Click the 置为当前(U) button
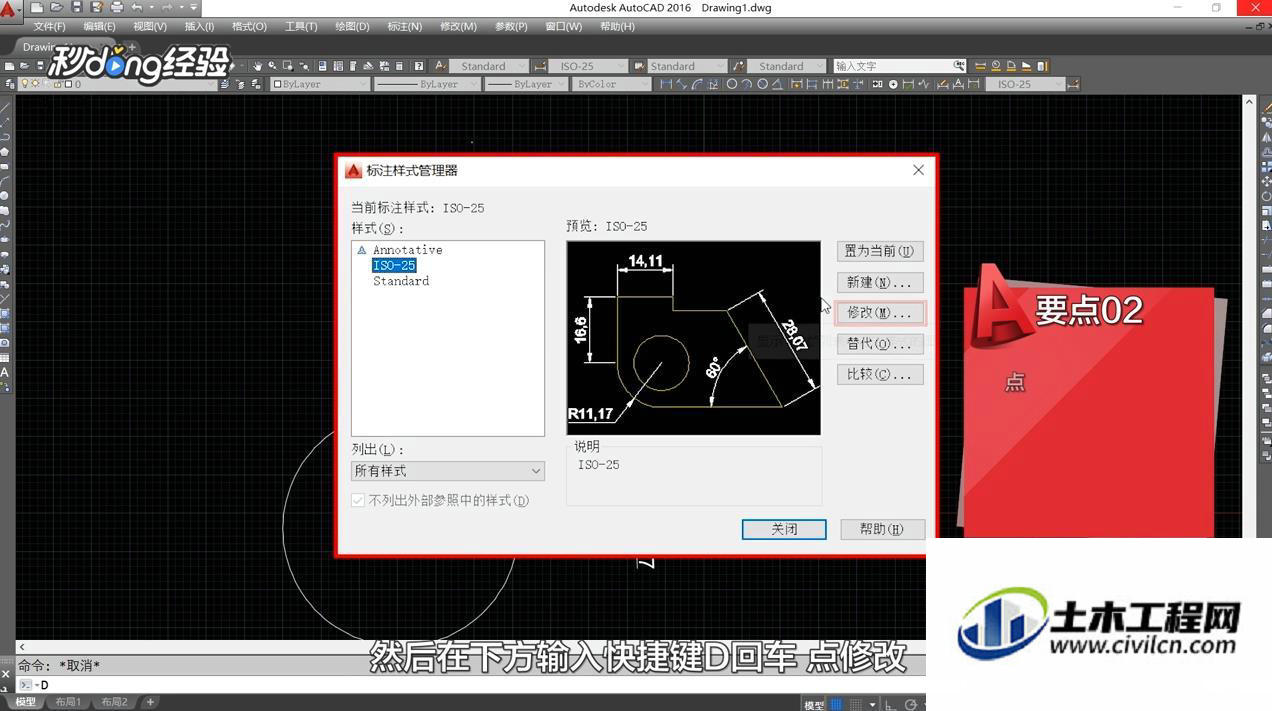Image resolution: width=1272 pixels, height=711 pixels. pyautogui.click(x=879, y=251)
